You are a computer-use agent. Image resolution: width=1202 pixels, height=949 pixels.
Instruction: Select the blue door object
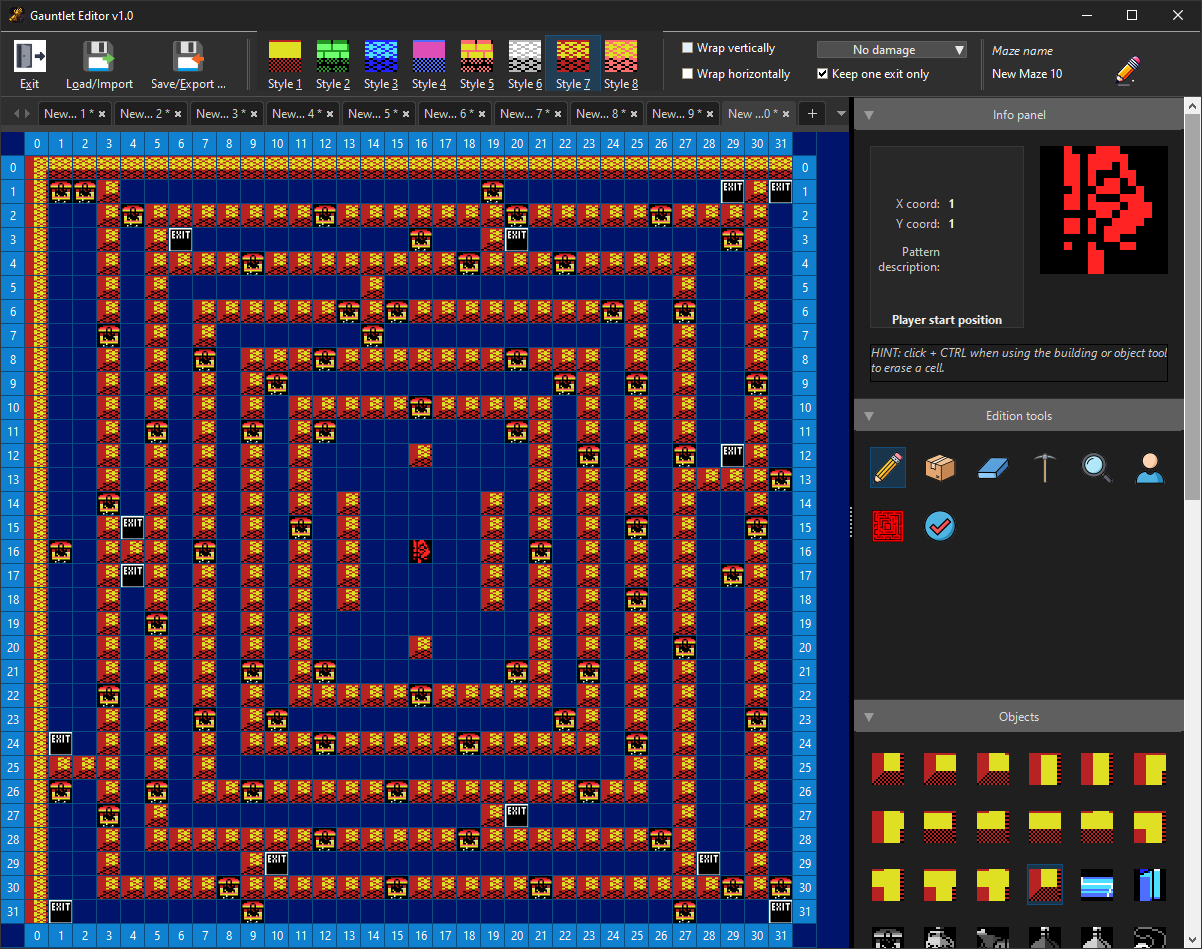pyautogui.click(x=1150, y=884)
